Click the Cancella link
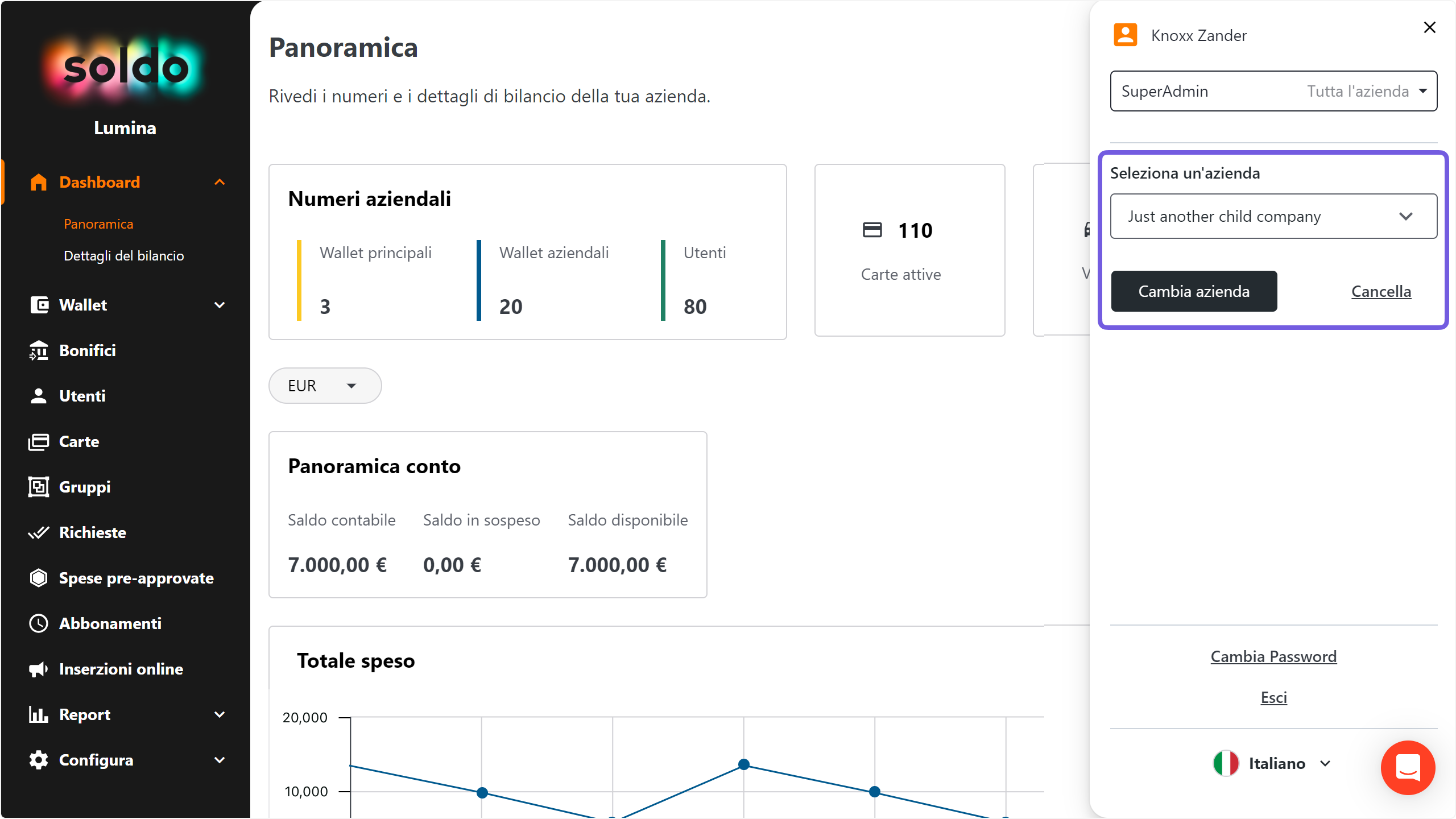Viewport: 1456px width, 819px height. (x=1381, y=291)
